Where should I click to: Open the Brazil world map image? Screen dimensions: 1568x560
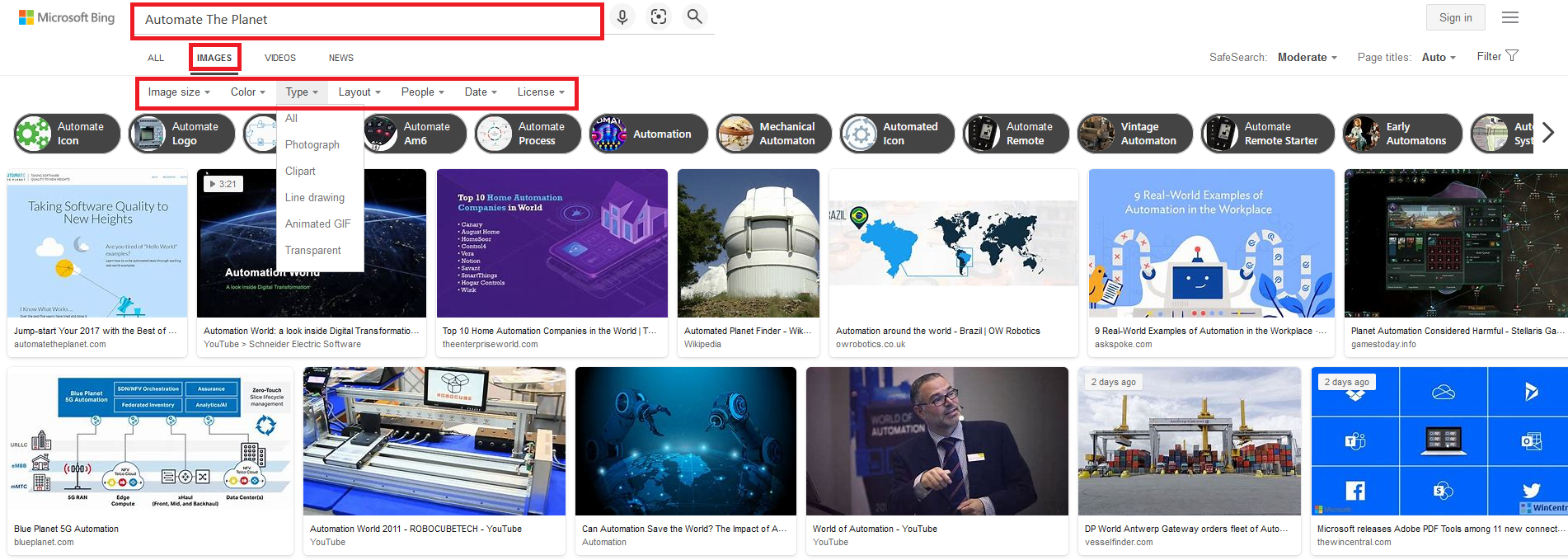coord(954,243)
